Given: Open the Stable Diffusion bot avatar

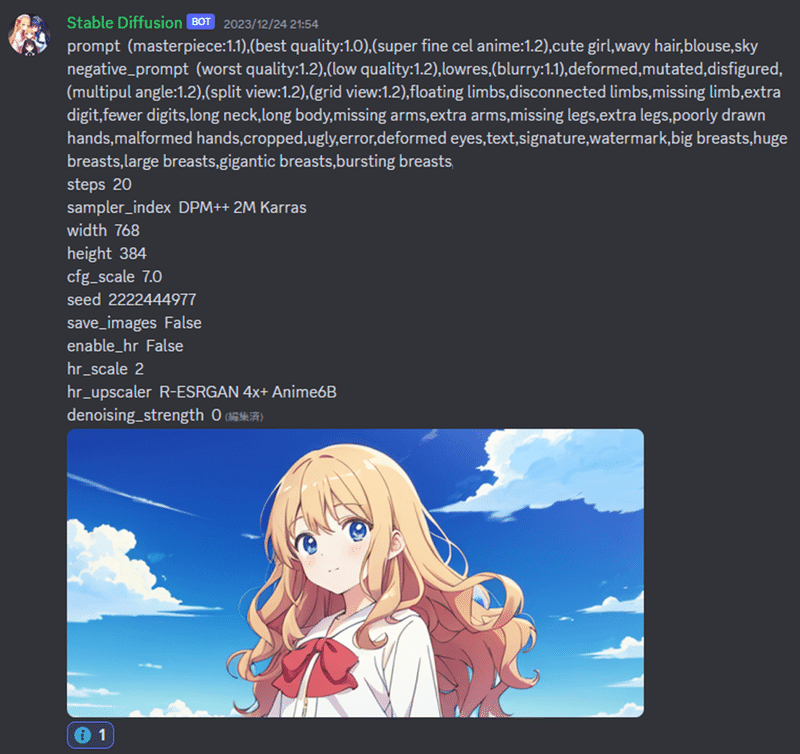Looking at the screenshot, I should pos(29,35).
